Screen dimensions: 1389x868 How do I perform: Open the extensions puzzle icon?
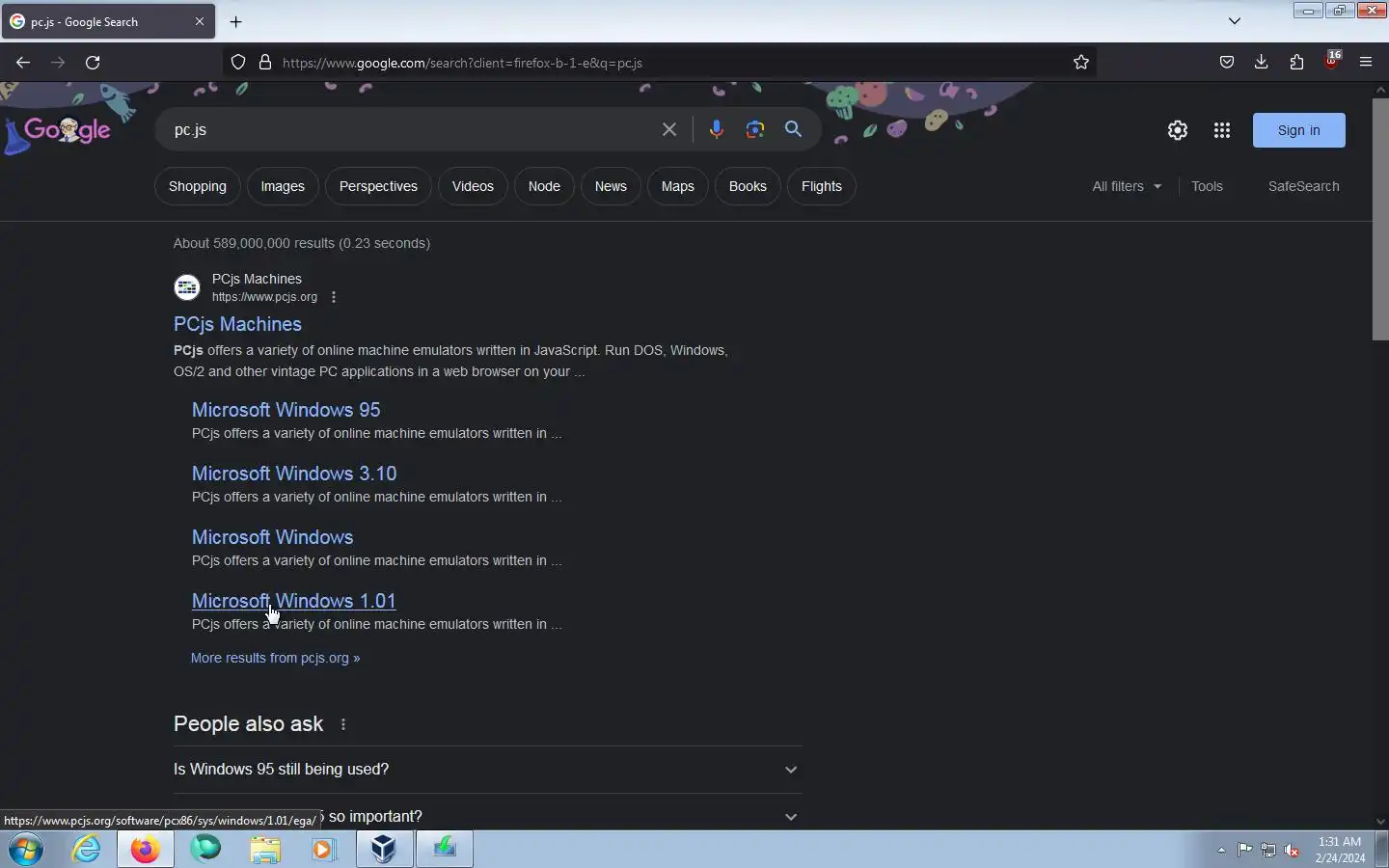coord(1296,63)
